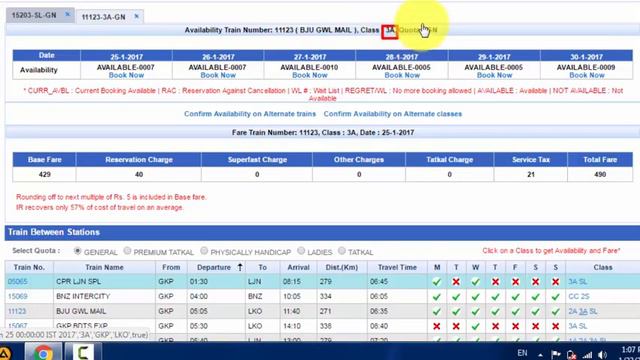The image size is (640, 360).
Task: Click Book Now for 25-1-2017
Action: (x=126, y=75)
